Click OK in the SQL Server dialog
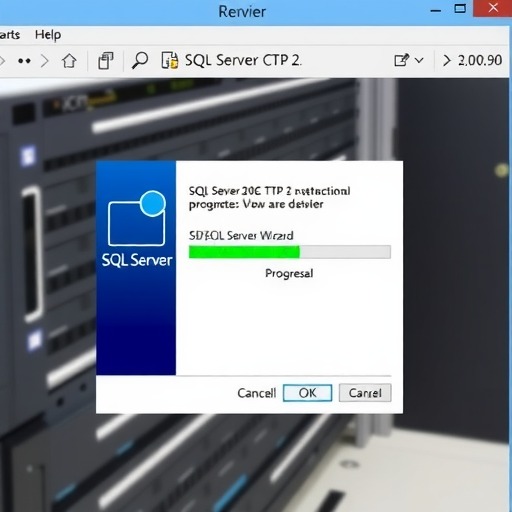This screenshot has width=512, height=512. 307,393
